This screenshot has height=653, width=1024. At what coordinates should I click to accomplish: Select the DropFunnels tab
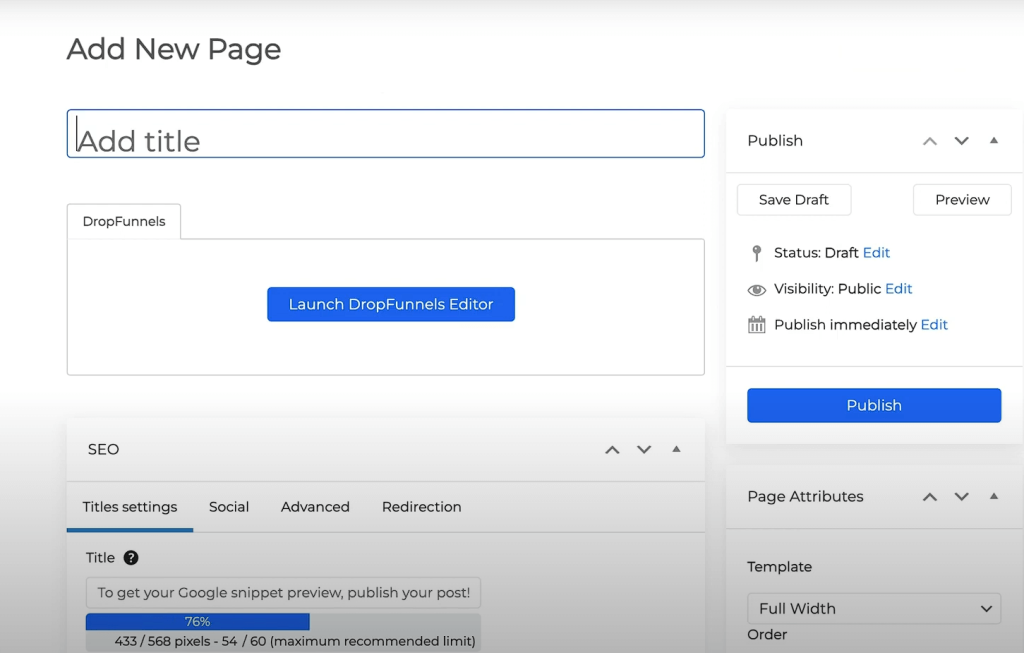[123, 221]
